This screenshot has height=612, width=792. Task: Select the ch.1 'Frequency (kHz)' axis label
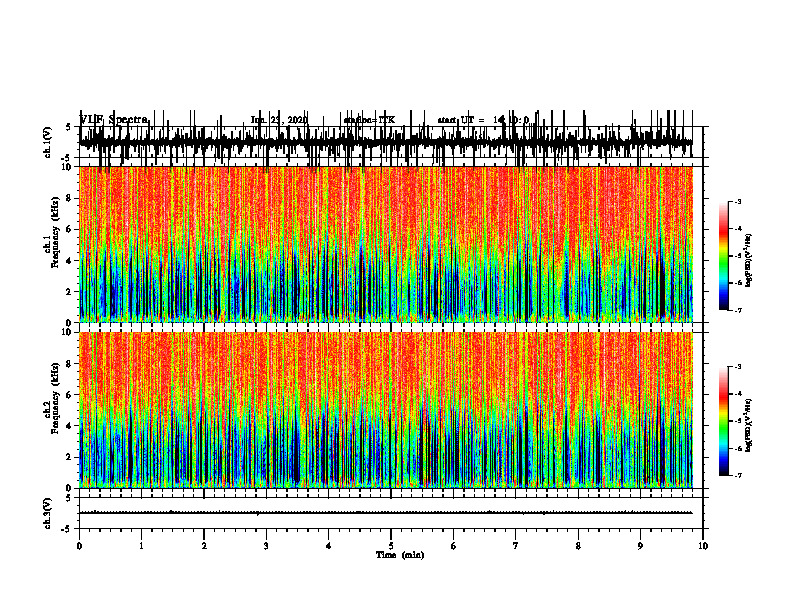55,233
